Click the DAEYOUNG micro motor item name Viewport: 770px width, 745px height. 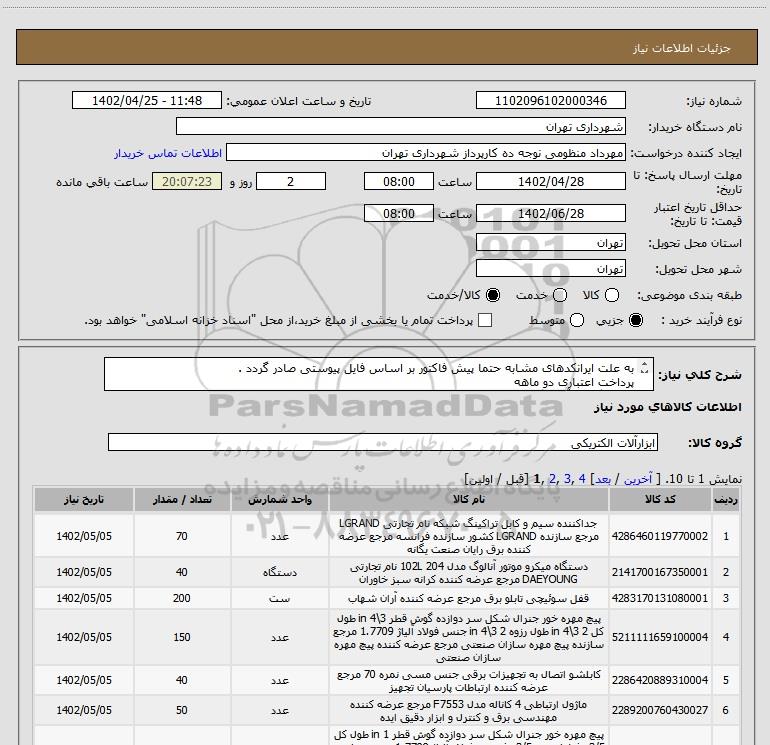click(x=468, y=573)
